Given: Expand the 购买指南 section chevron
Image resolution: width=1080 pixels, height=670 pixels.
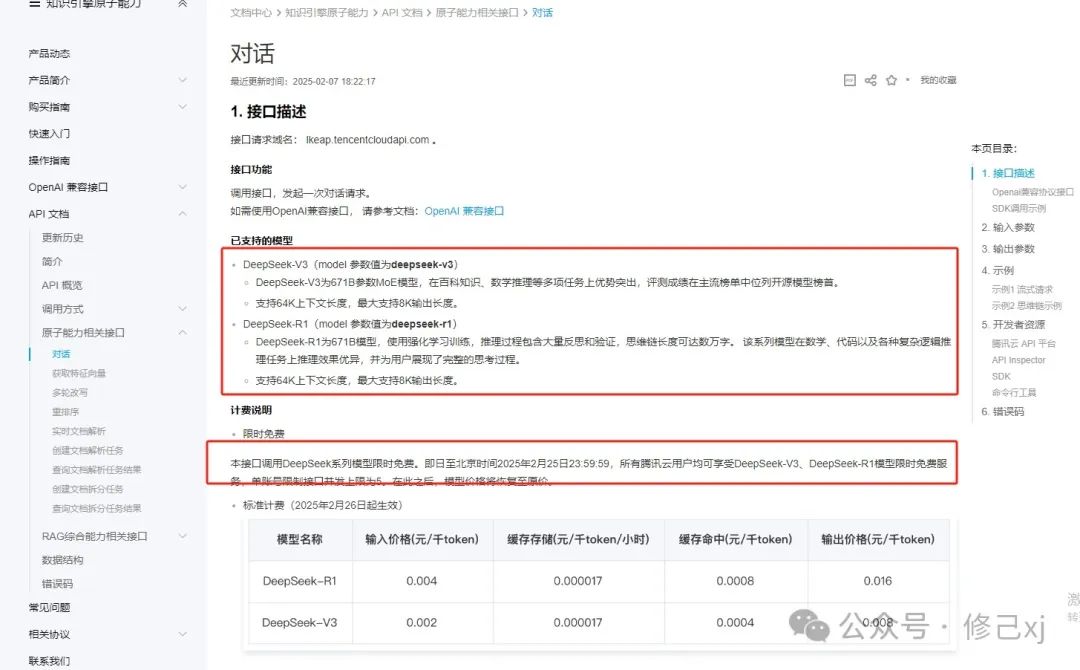Looking at the screenshot, I should click(183, 107).
